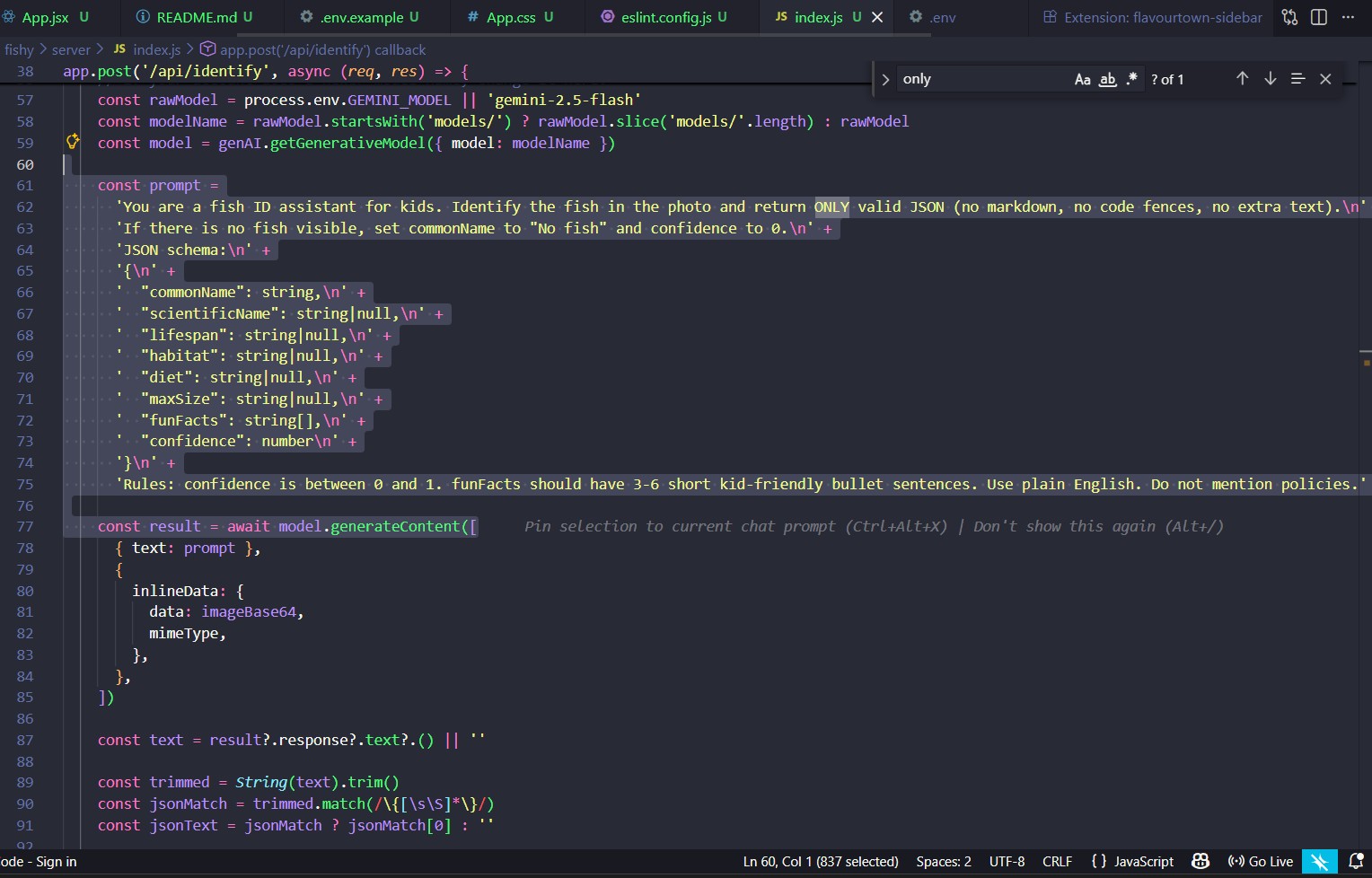Expand the Toggle Replace chevron
This screenshot has width=1372, height=878.
click(885, 79)
